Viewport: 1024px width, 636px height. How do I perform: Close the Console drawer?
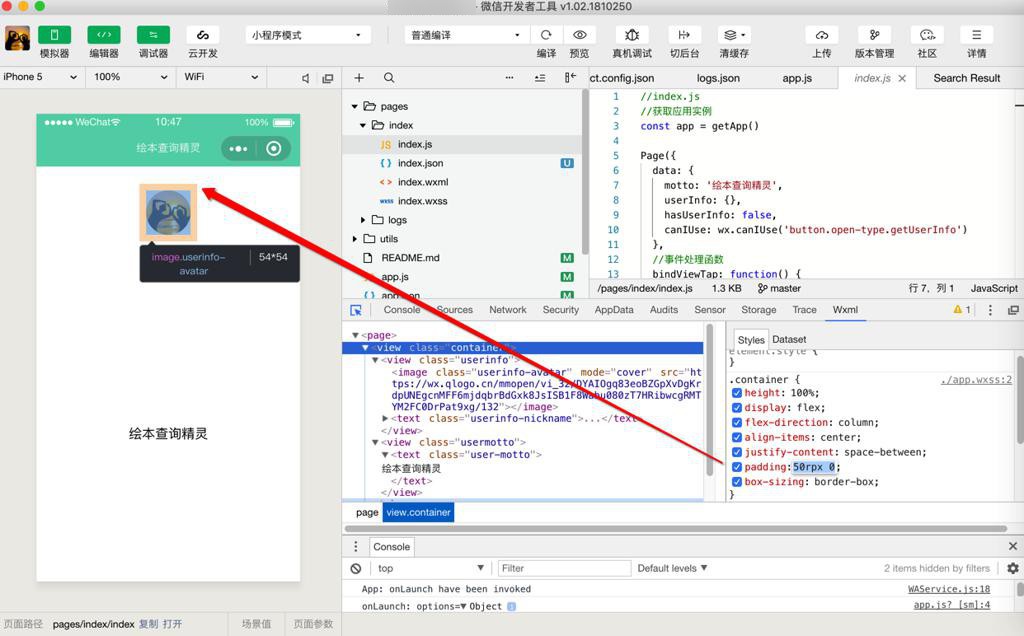pos(1013,546)
